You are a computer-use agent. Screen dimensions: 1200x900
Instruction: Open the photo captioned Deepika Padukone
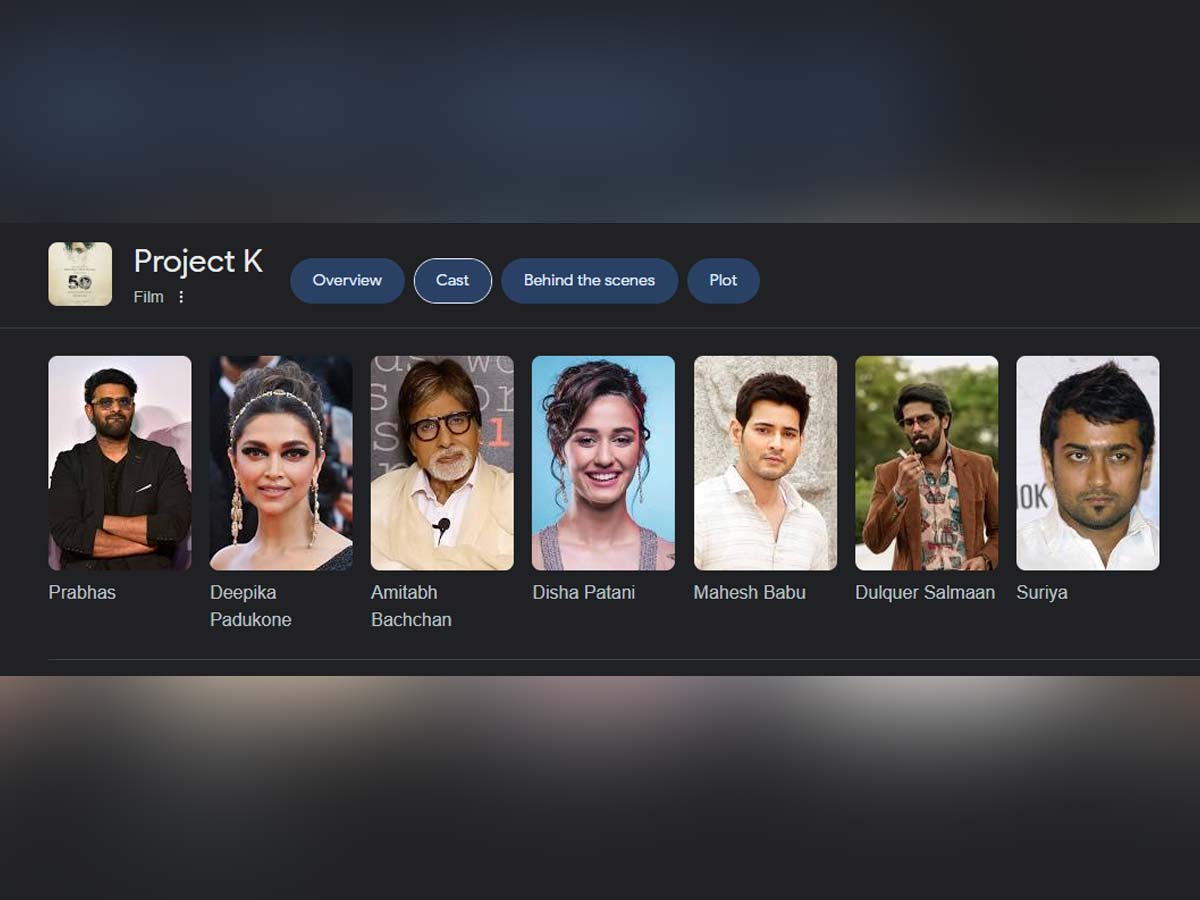pyautogui.click(x=281, y=463)
